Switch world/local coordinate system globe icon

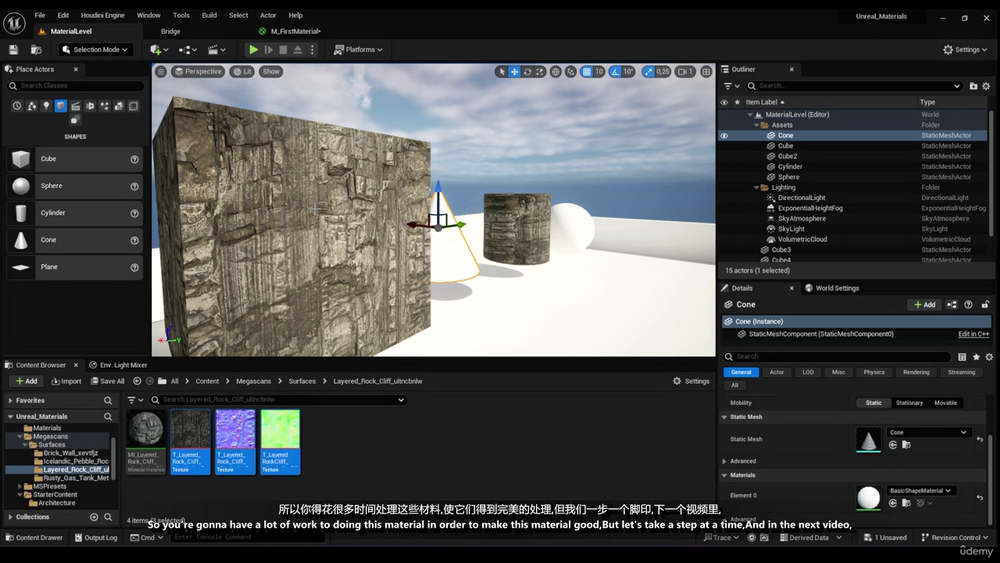555,71
